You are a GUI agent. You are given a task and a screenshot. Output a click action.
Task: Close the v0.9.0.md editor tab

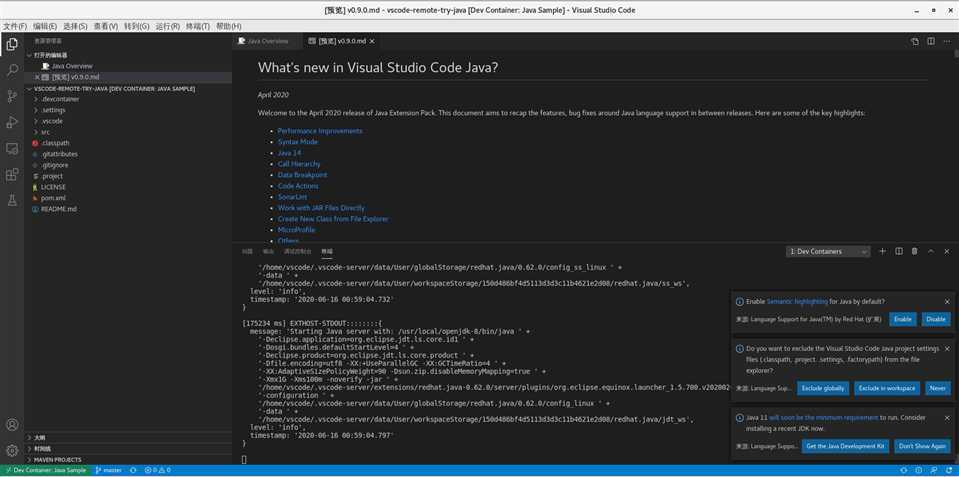372,41
